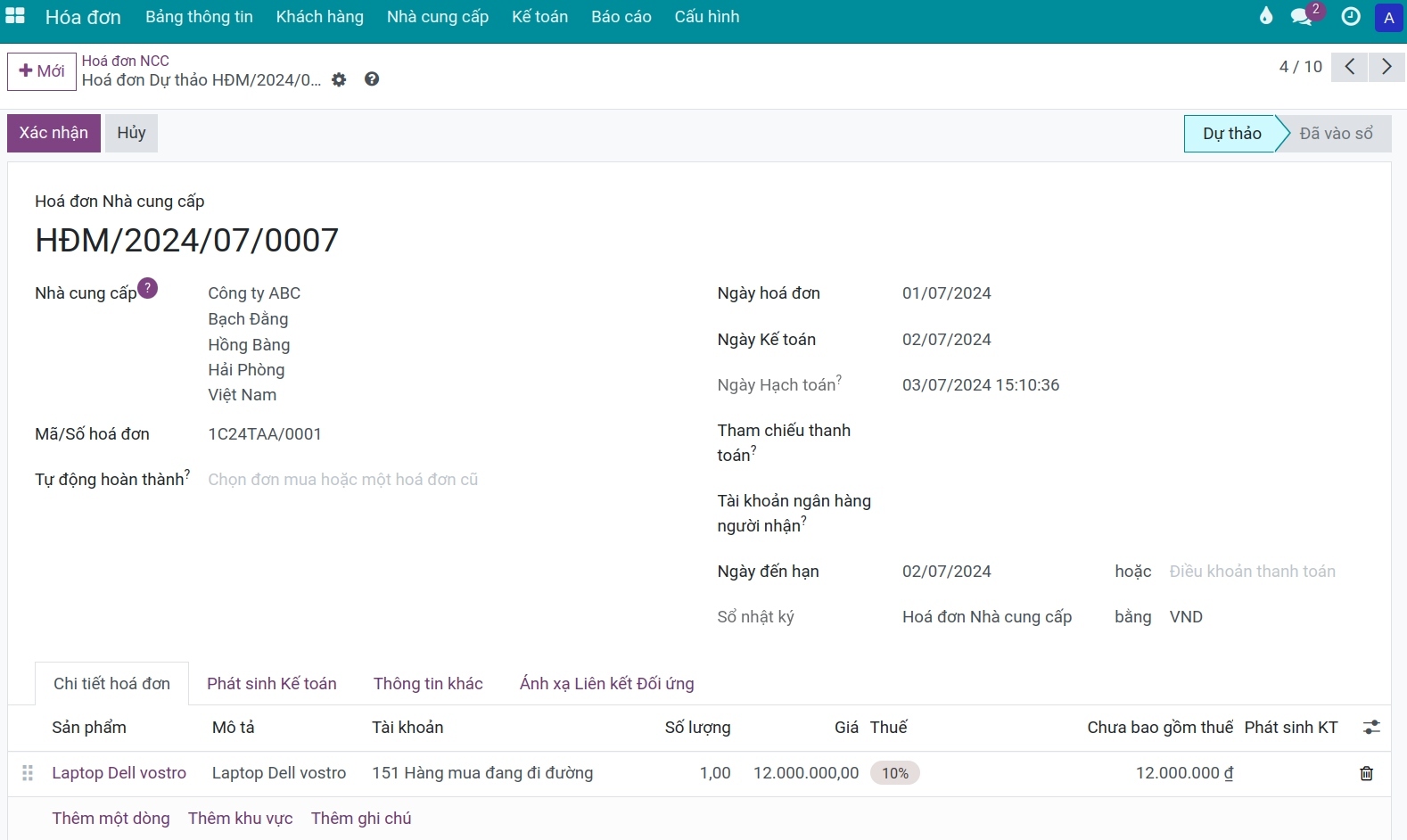Go to previous record arrow

click(1350, 67)
